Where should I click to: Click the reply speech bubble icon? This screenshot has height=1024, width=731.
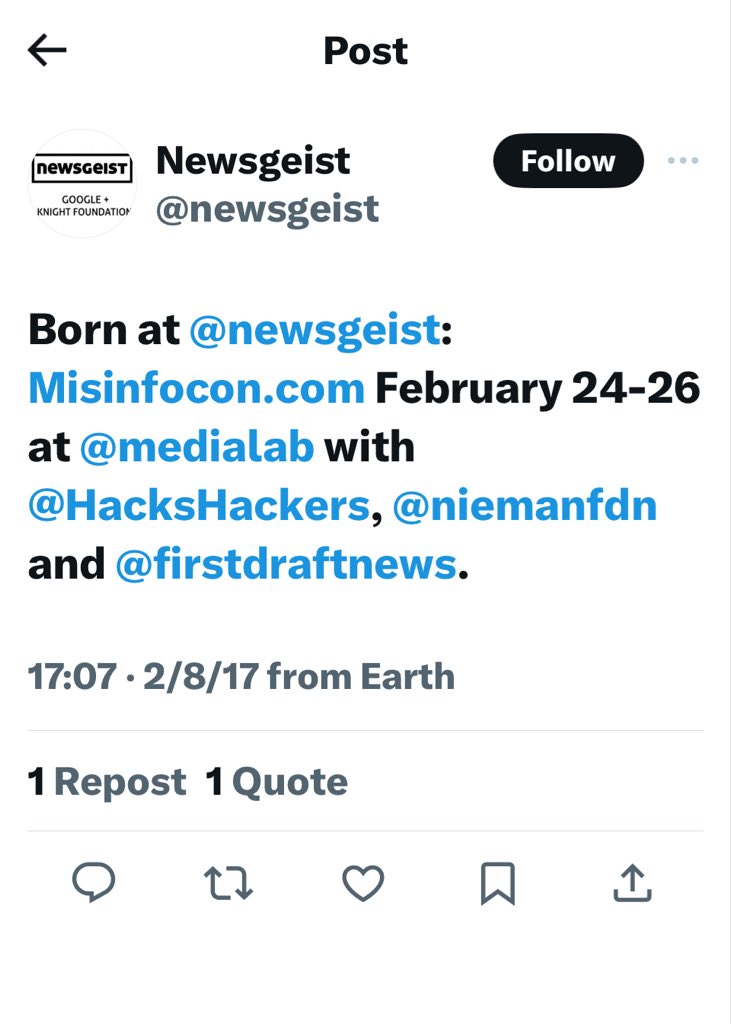tap(94, 882)
